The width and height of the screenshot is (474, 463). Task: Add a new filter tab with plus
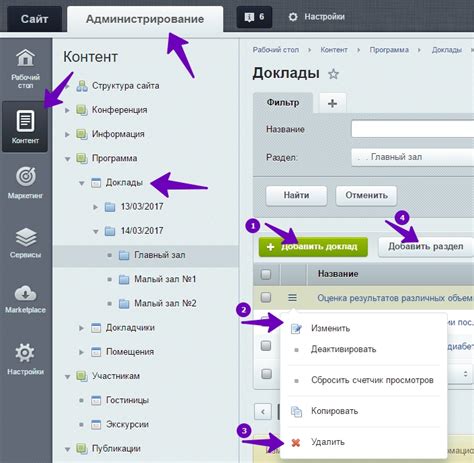pos(332,103)
